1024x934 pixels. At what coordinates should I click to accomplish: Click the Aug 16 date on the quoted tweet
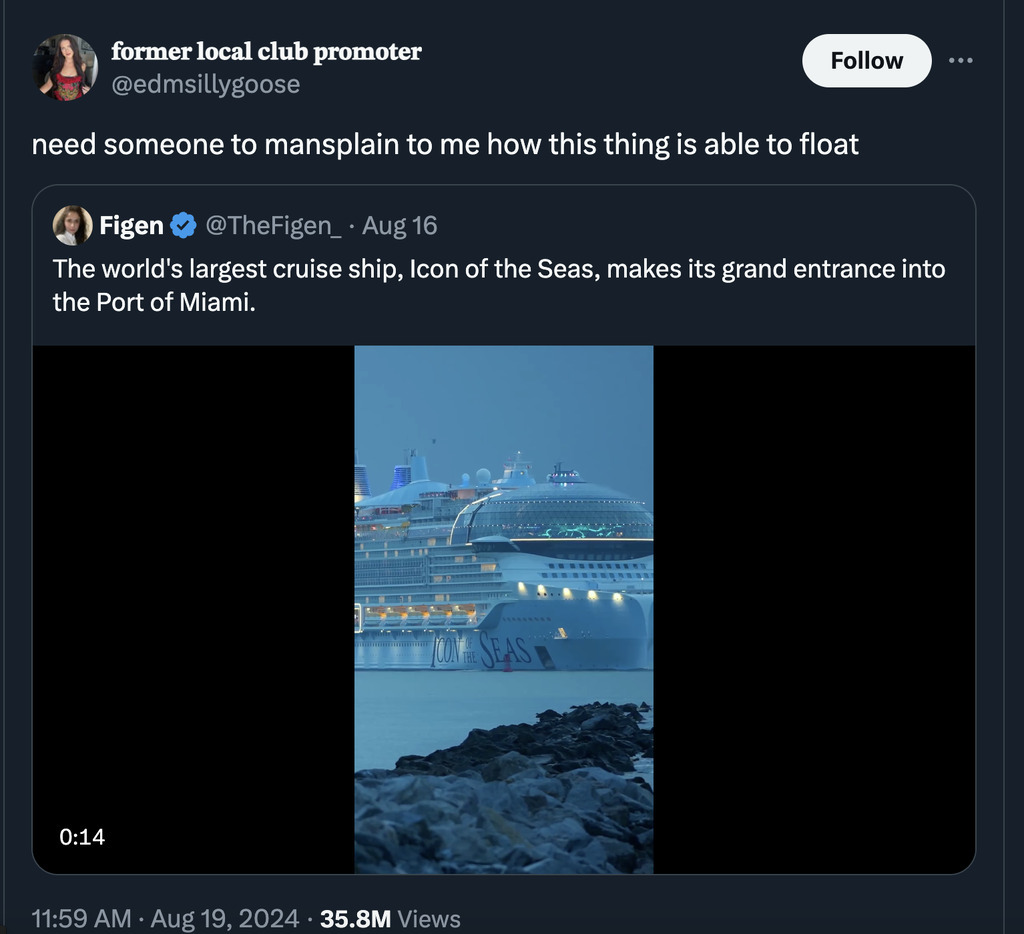point(399,226)
